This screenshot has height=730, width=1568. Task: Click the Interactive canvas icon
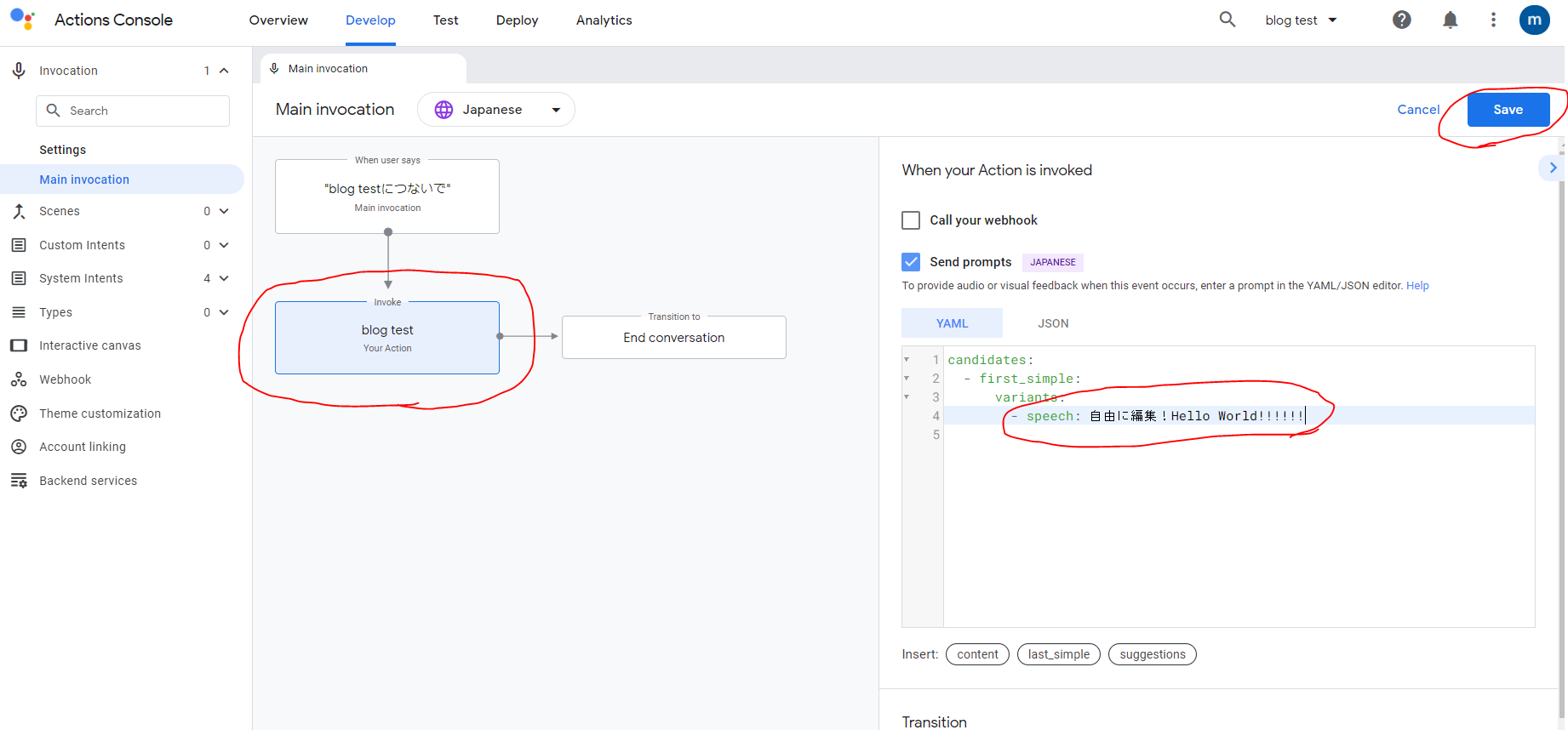[x=19, y=345]
